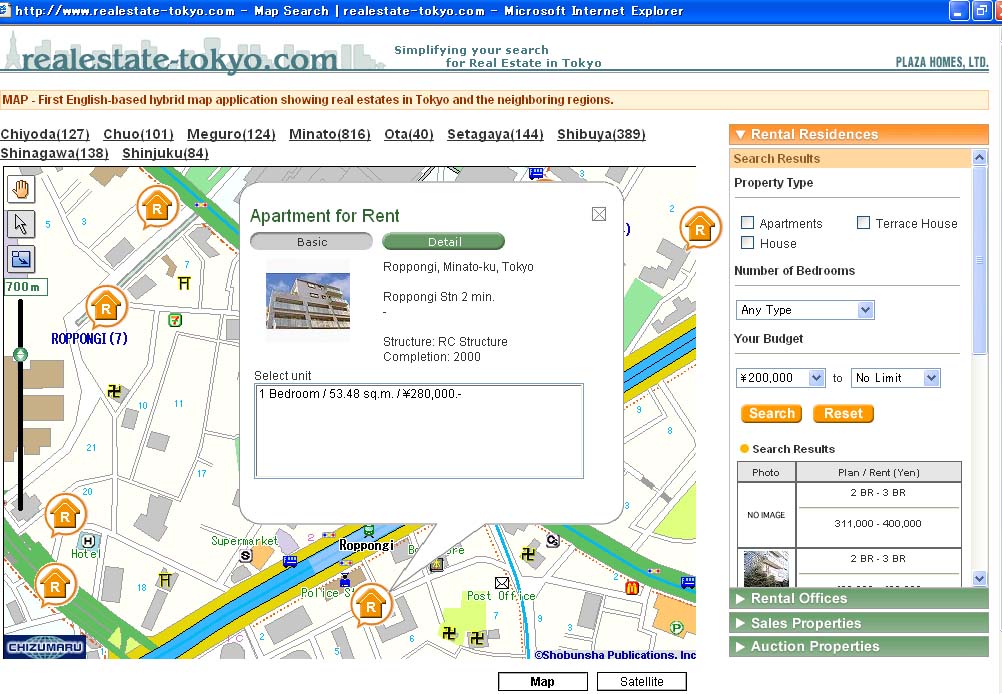The image size is (1002, 694).
Task: Select the zoom area tool
Action: pos(21,259)
